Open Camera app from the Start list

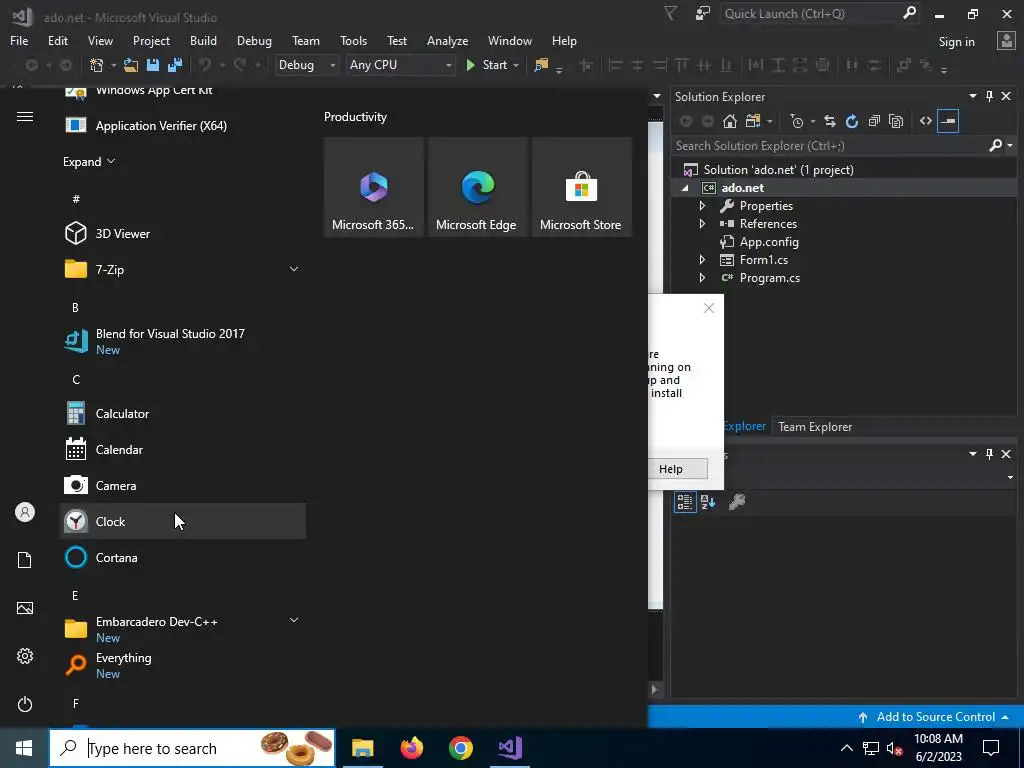click(x=183, y=485)
